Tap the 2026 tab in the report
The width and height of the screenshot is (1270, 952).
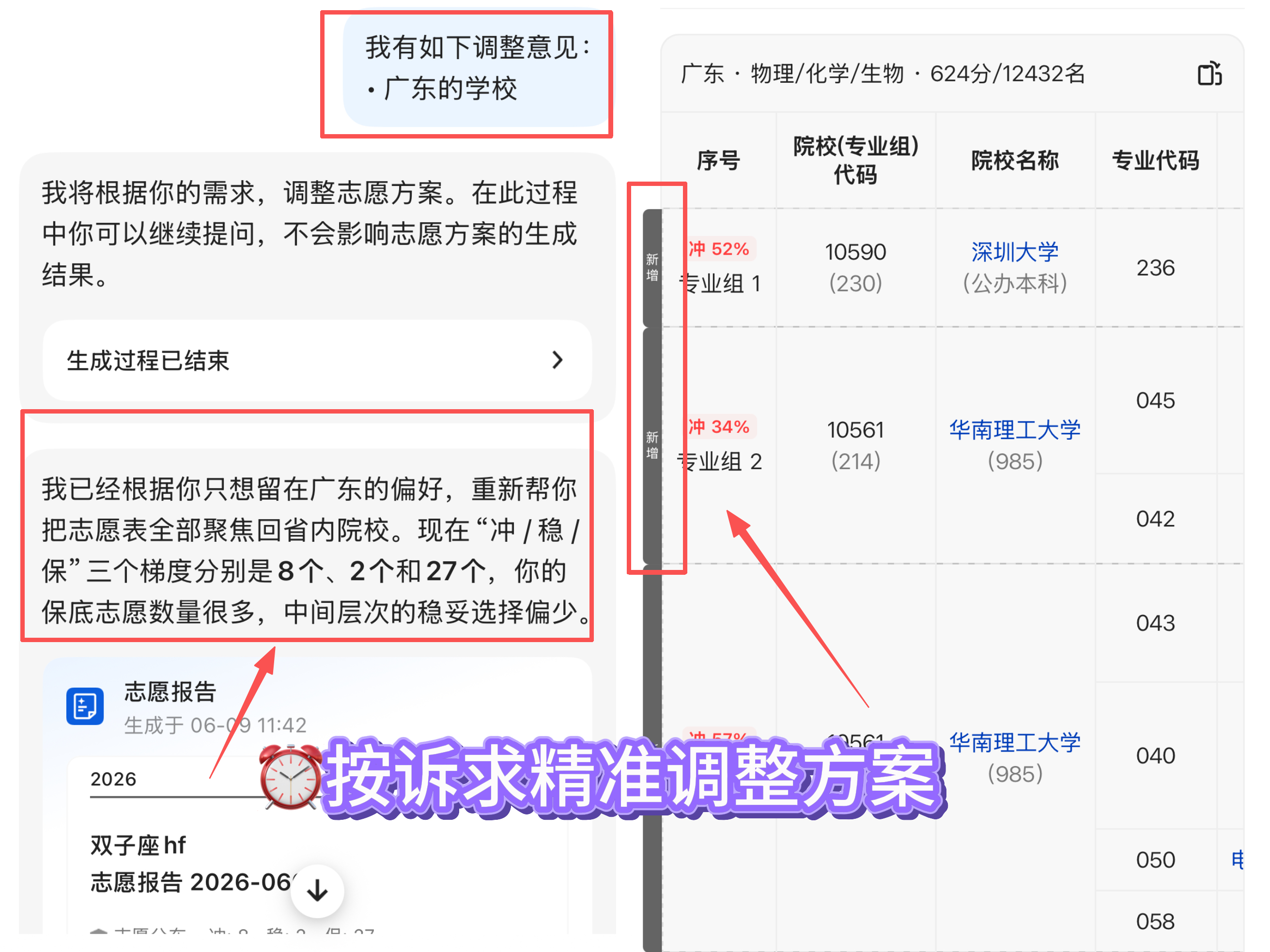113,779
